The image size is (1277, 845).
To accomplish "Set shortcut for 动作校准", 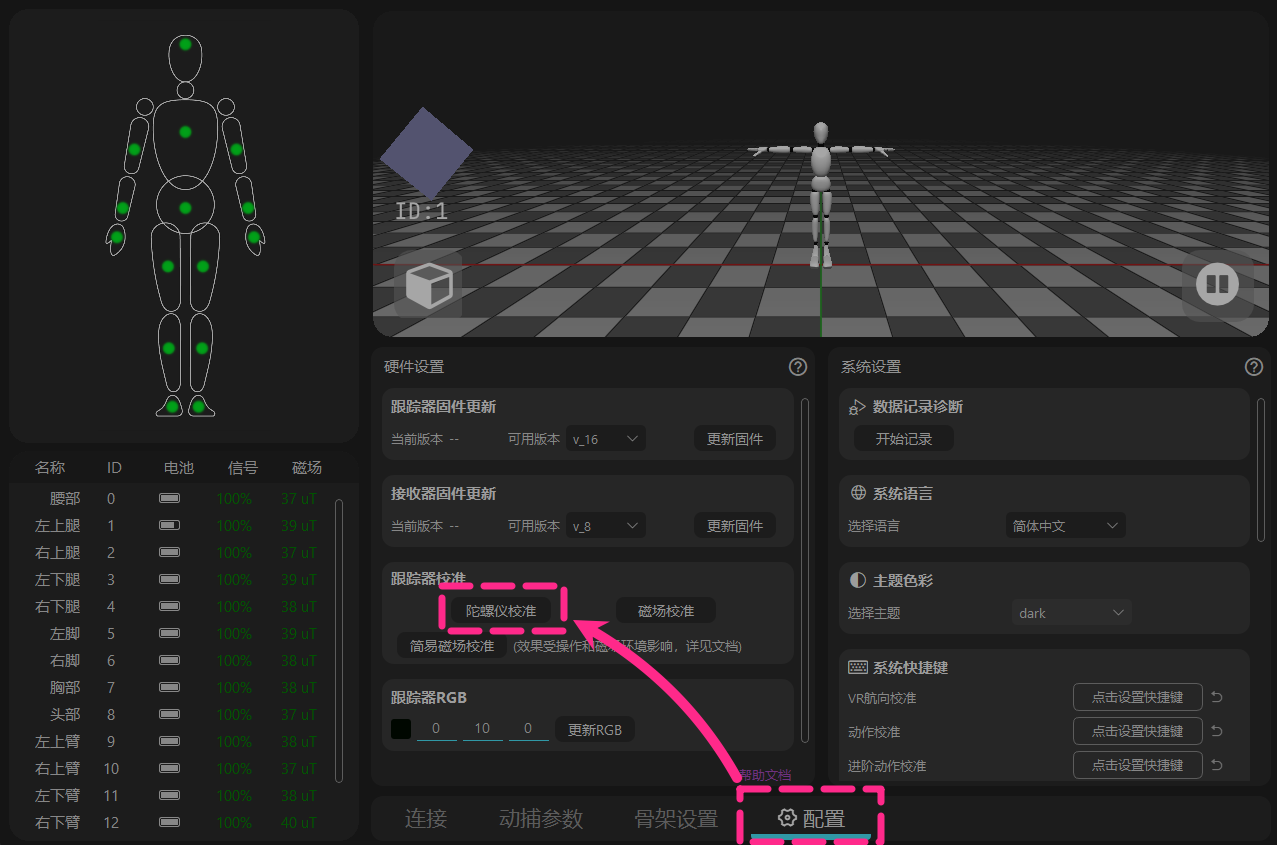I will pos(1138,731).
